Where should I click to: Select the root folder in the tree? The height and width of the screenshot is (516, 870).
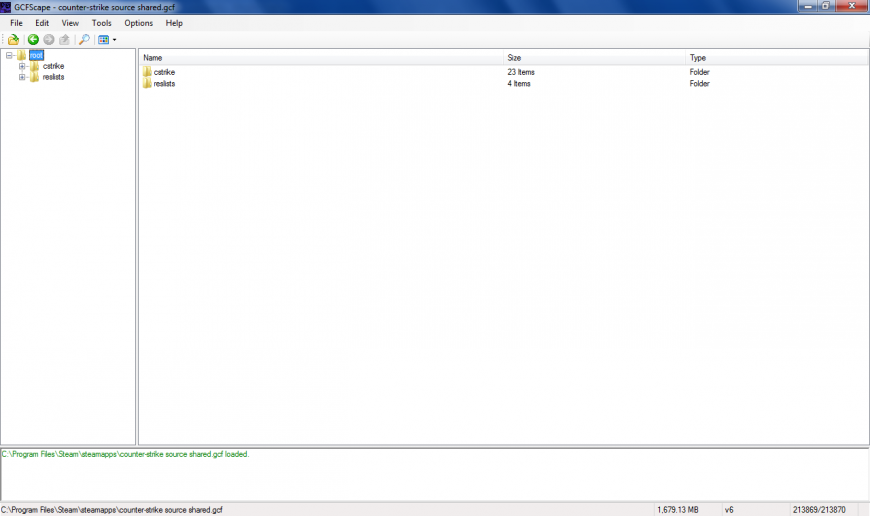pyautogui.click(x=36, y=55)
